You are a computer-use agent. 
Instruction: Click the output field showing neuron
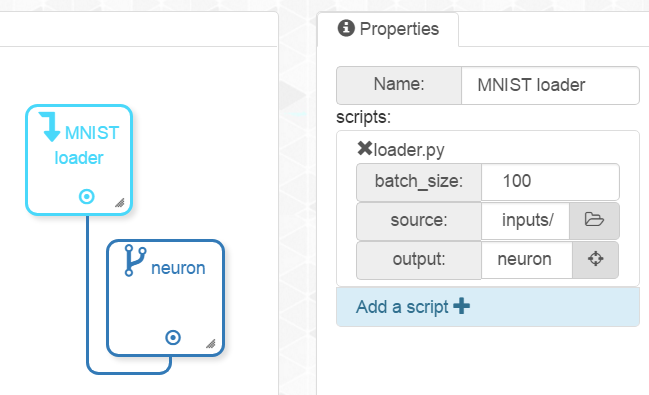point(526,259)
